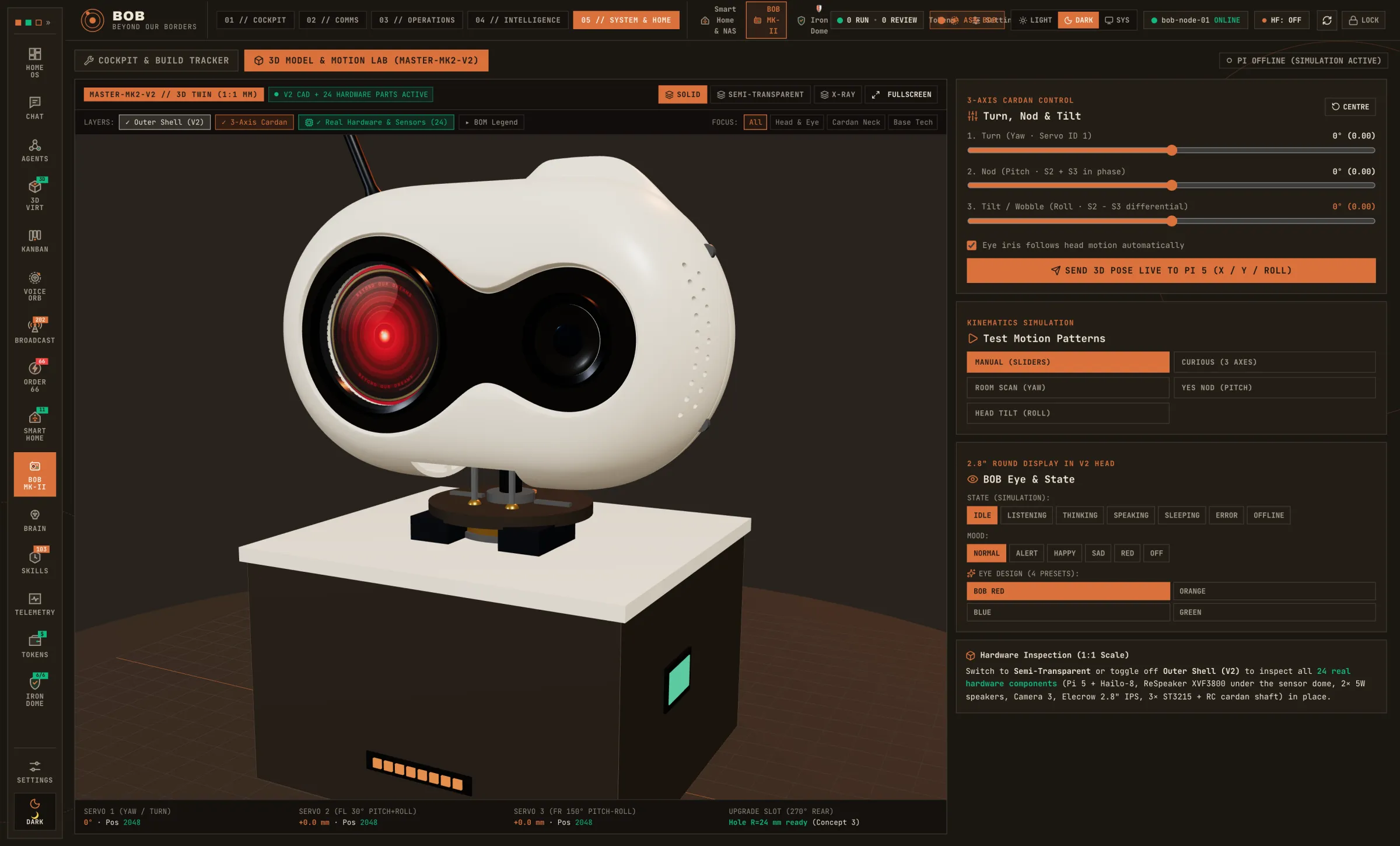Viewport: 1400px width, 846px height.
Task: Open Iron Dome sidebar icon
Action: [35, 691]
